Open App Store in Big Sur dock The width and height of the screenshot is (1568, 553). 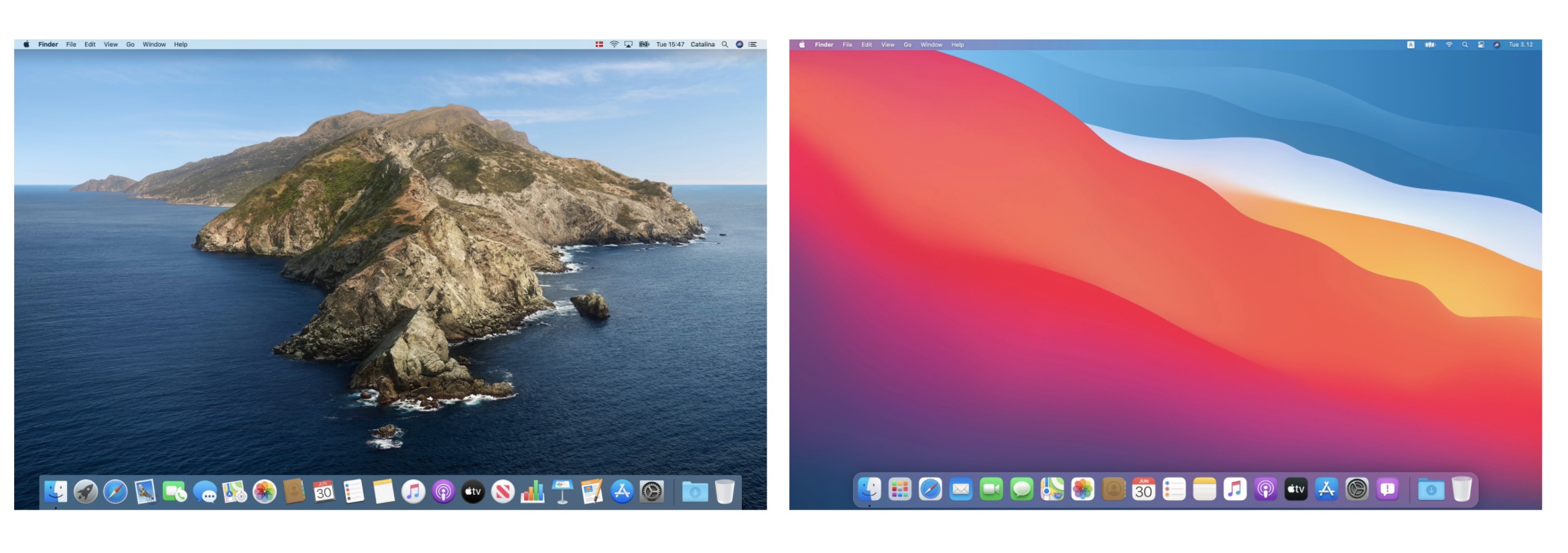1326,489
